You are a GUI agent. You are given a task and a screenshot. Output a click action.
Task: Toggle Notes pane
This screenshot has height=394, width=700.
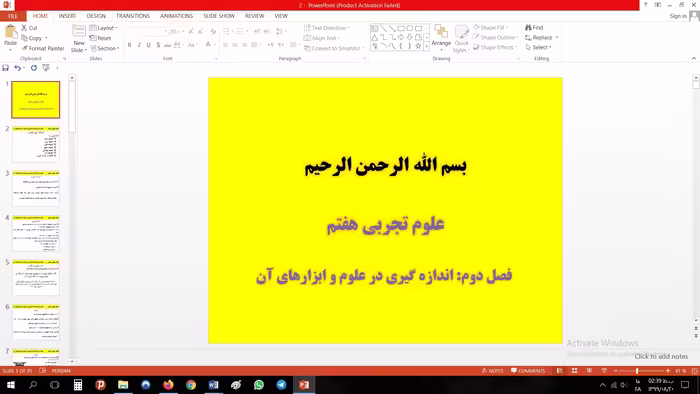click(x=492, y=371)
